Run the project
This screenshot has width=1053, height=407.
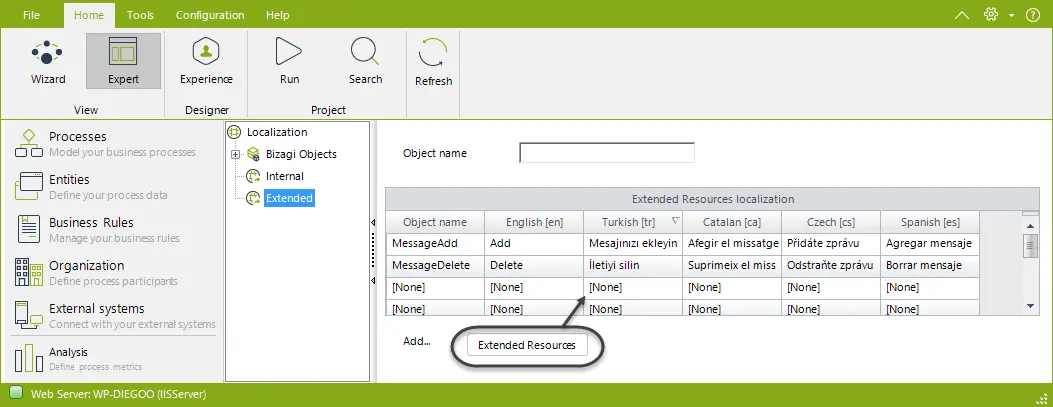pyautogui.click(x=289, y=62)
